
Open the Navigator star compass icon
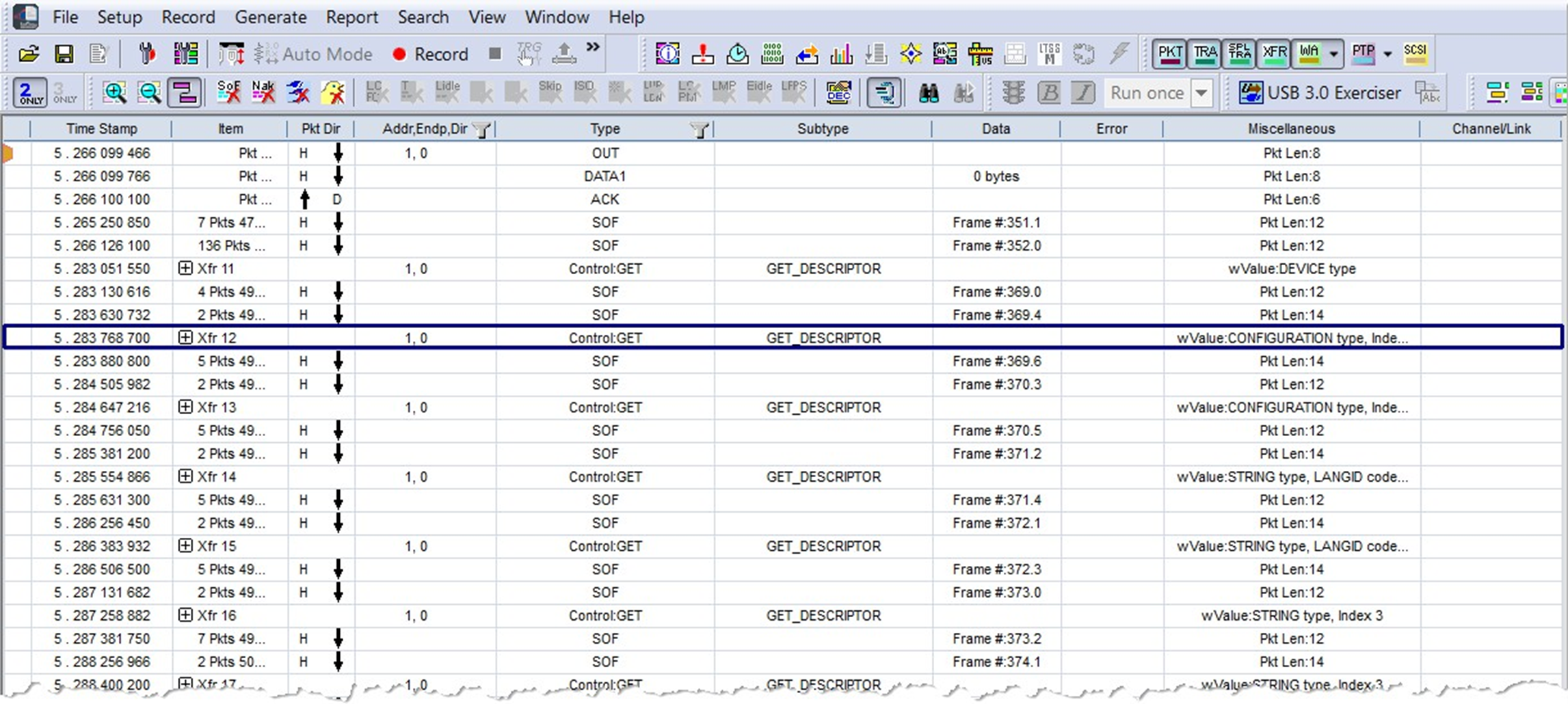click(911, 53)
